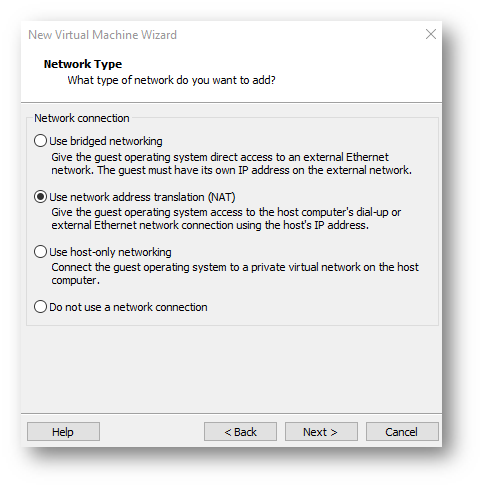
Task: Continue with the Next > button
Action: click(321, 432)
